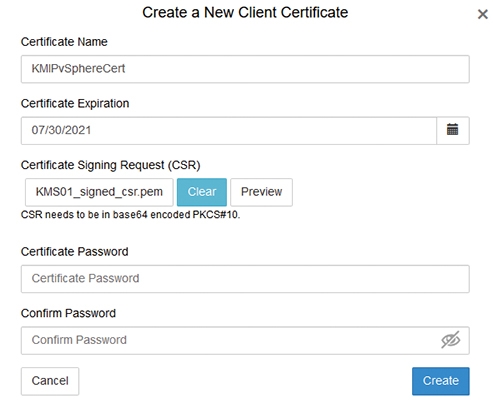Click the Certificate Password label
Image resolution: width=493 pixels, height=408 pixels.
tap(74, 252)
